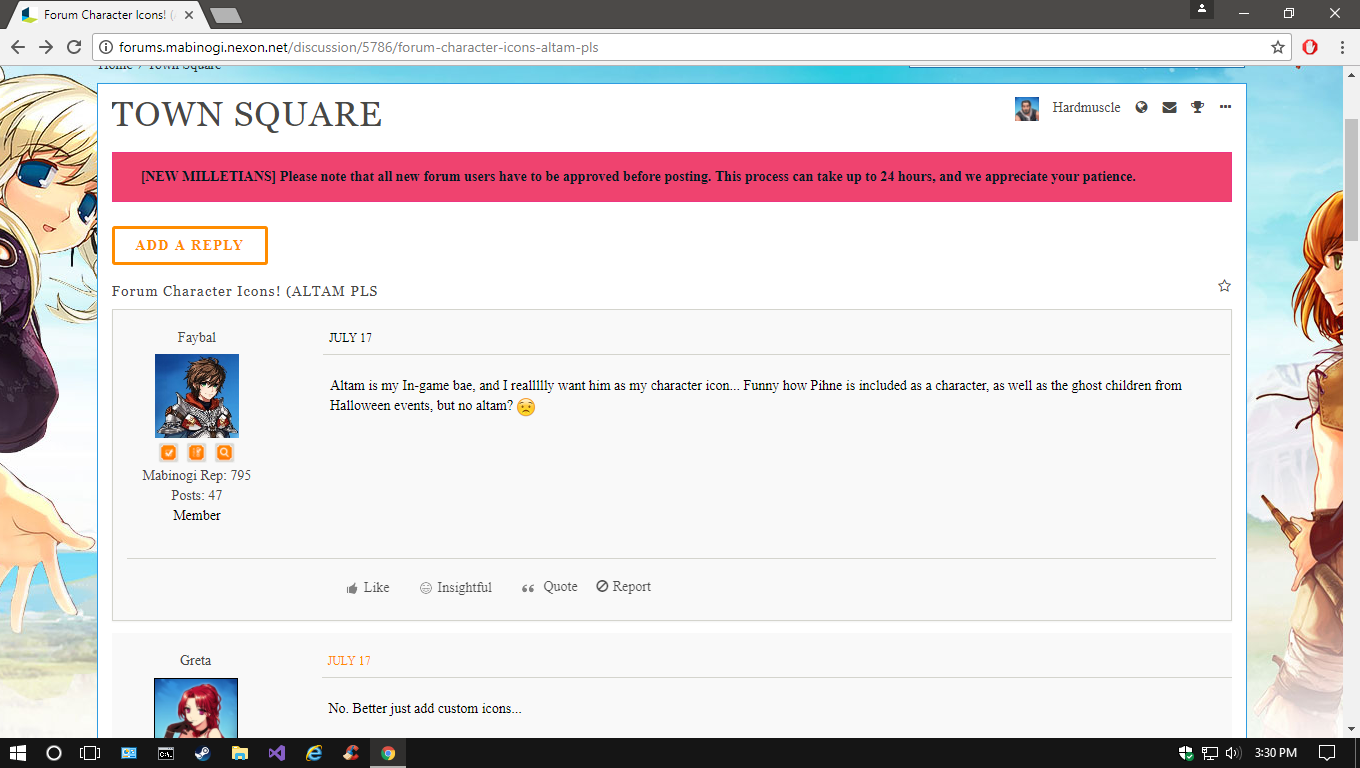Reload the page

click(74, 47)
